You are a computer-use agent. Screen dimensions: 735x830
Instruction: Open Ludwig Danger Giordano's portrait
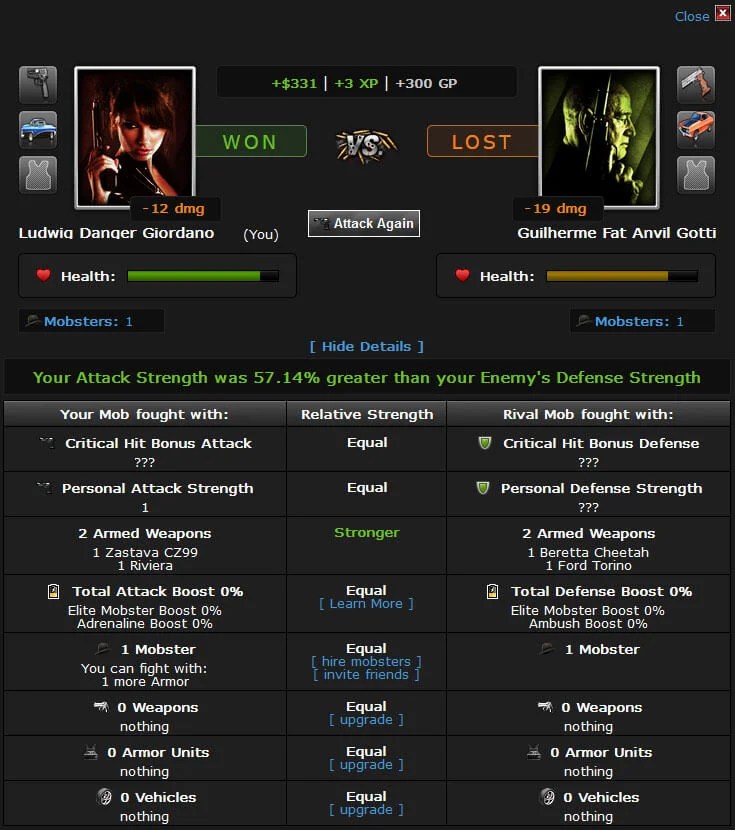click(135, 137)
